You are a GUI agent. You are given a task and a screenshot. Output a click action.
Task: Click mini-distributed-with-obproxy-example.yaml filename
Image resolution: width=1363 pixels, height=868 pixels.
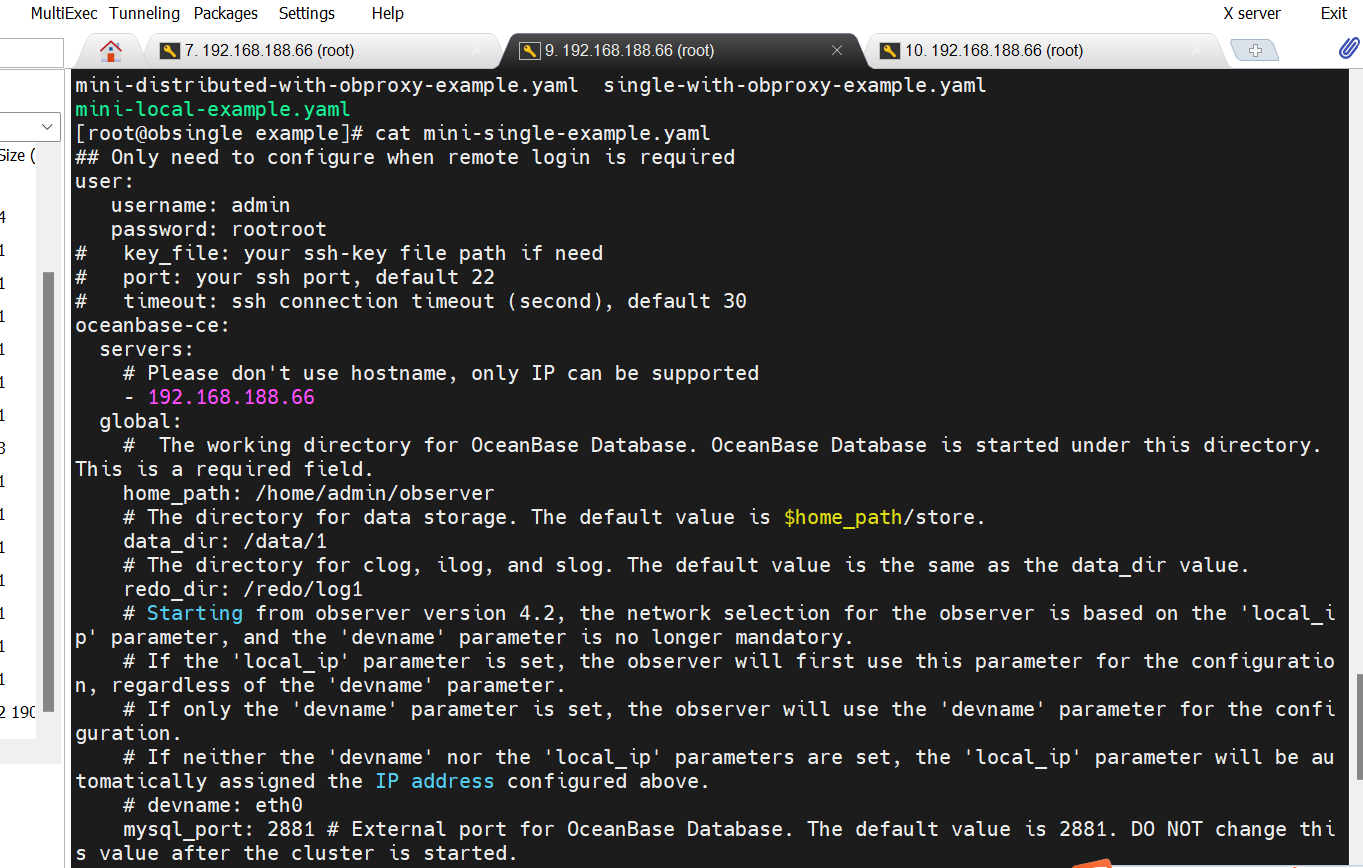click(327, 85)
